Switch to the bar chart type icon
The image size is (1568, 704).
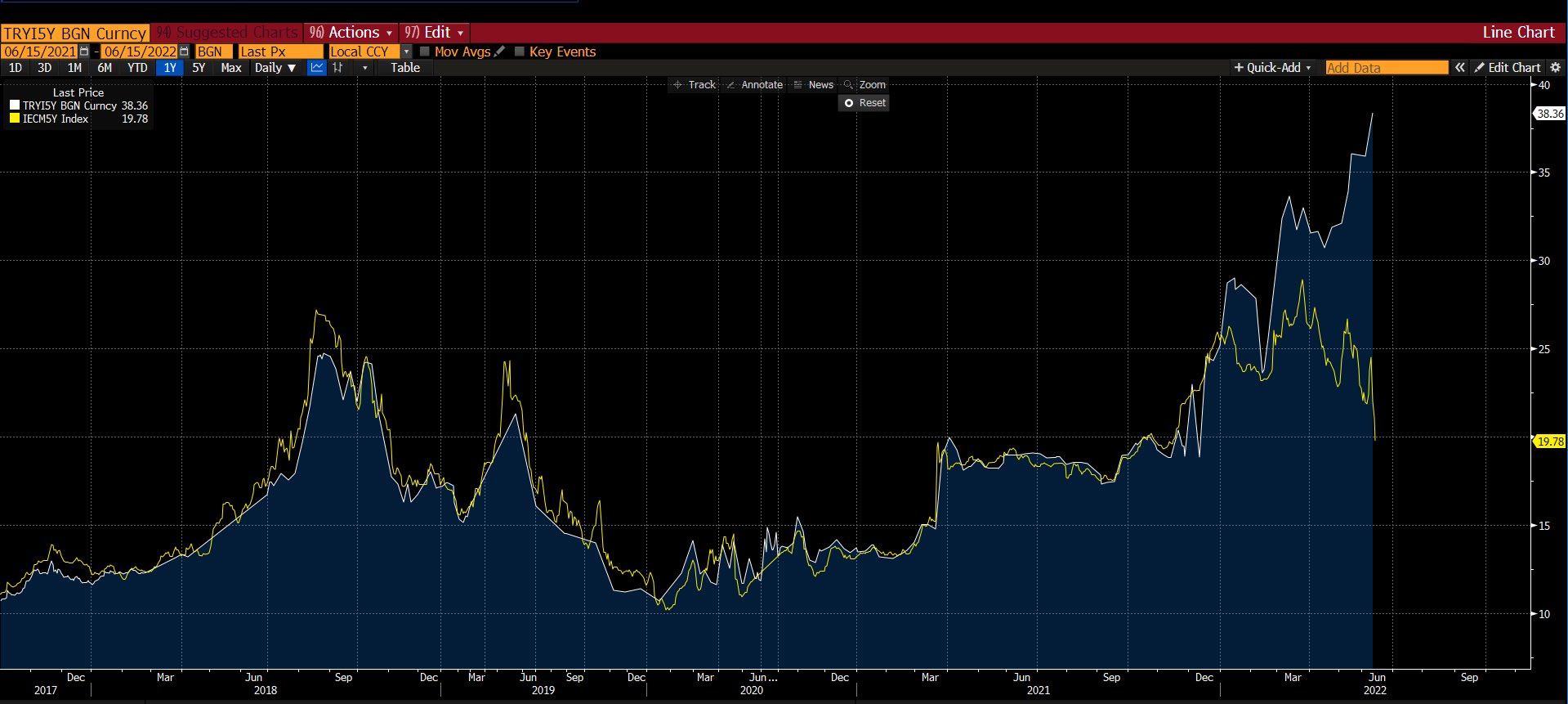coord(337,68)
